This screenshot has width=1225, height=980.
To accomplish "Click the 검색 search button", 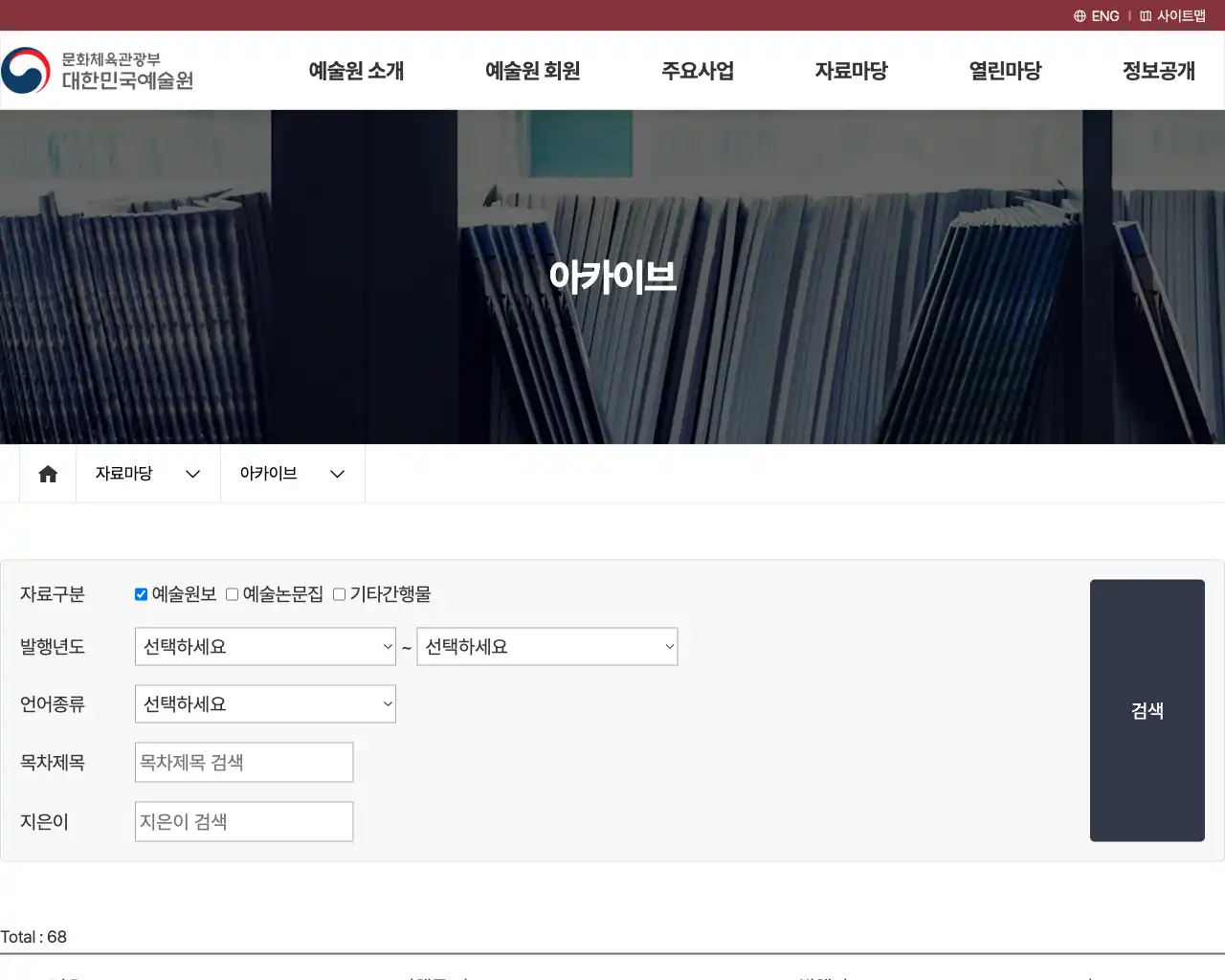I will (1147, 710).
